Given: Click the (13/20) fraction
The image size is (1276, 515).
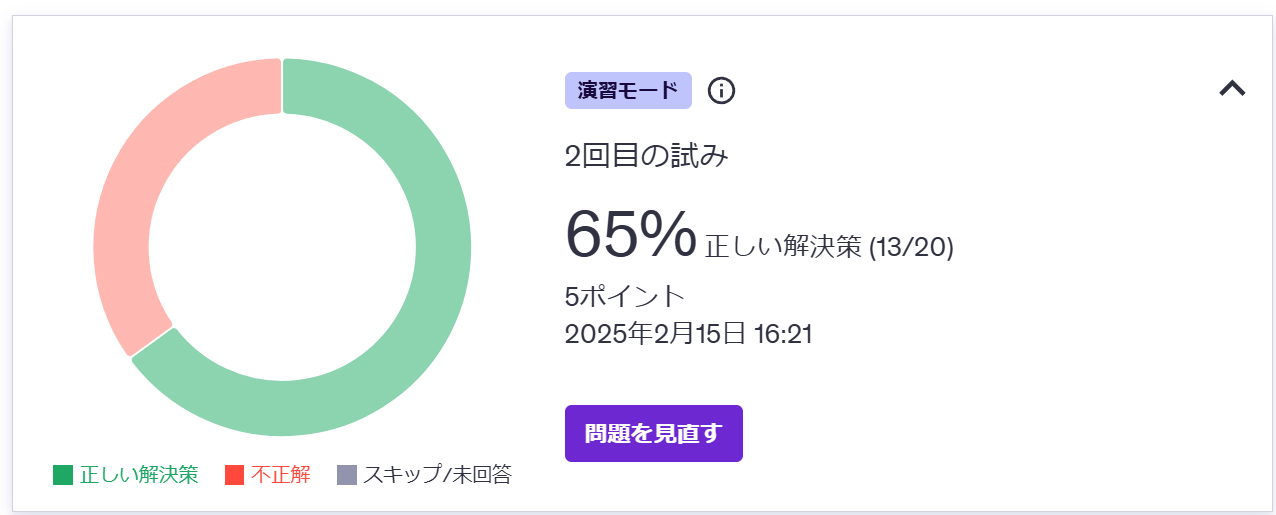Looking at the screenshot, I should click(x=911, y=247).
